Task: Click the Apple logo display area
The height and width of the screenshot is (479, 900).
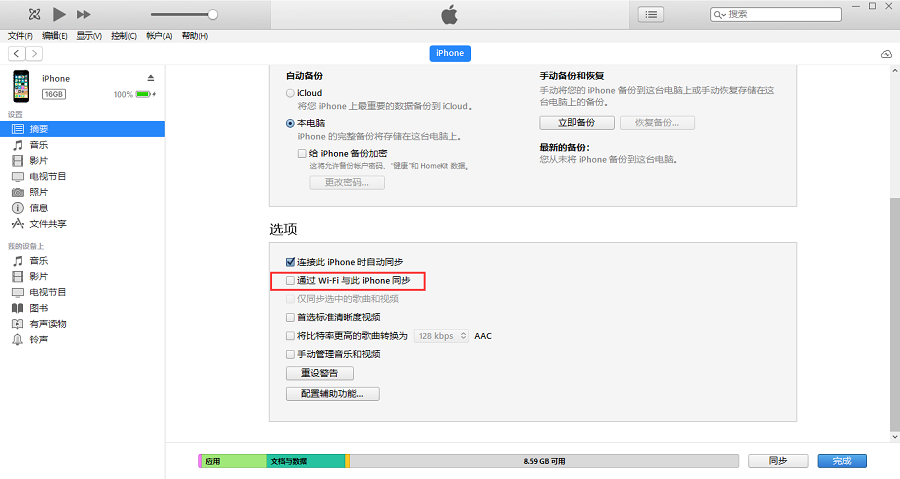Action: click(450, 14)
